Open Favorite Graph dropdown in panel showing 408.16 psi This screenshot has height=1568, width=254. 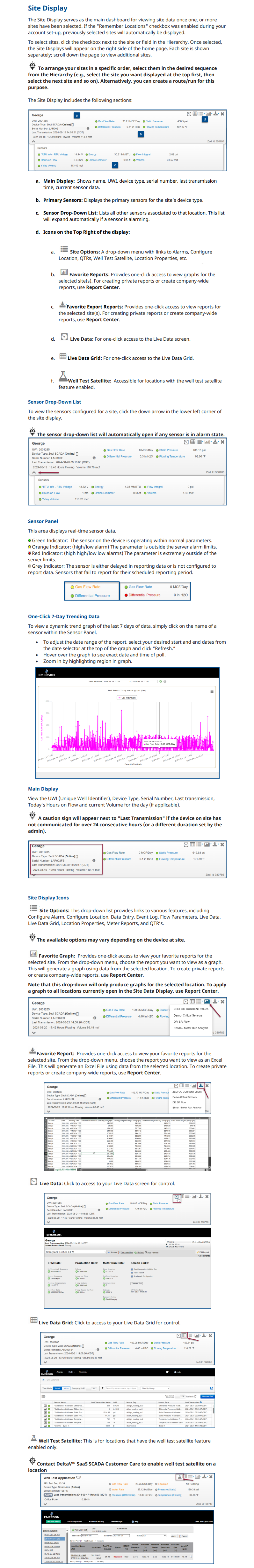[x=208, y=442]
